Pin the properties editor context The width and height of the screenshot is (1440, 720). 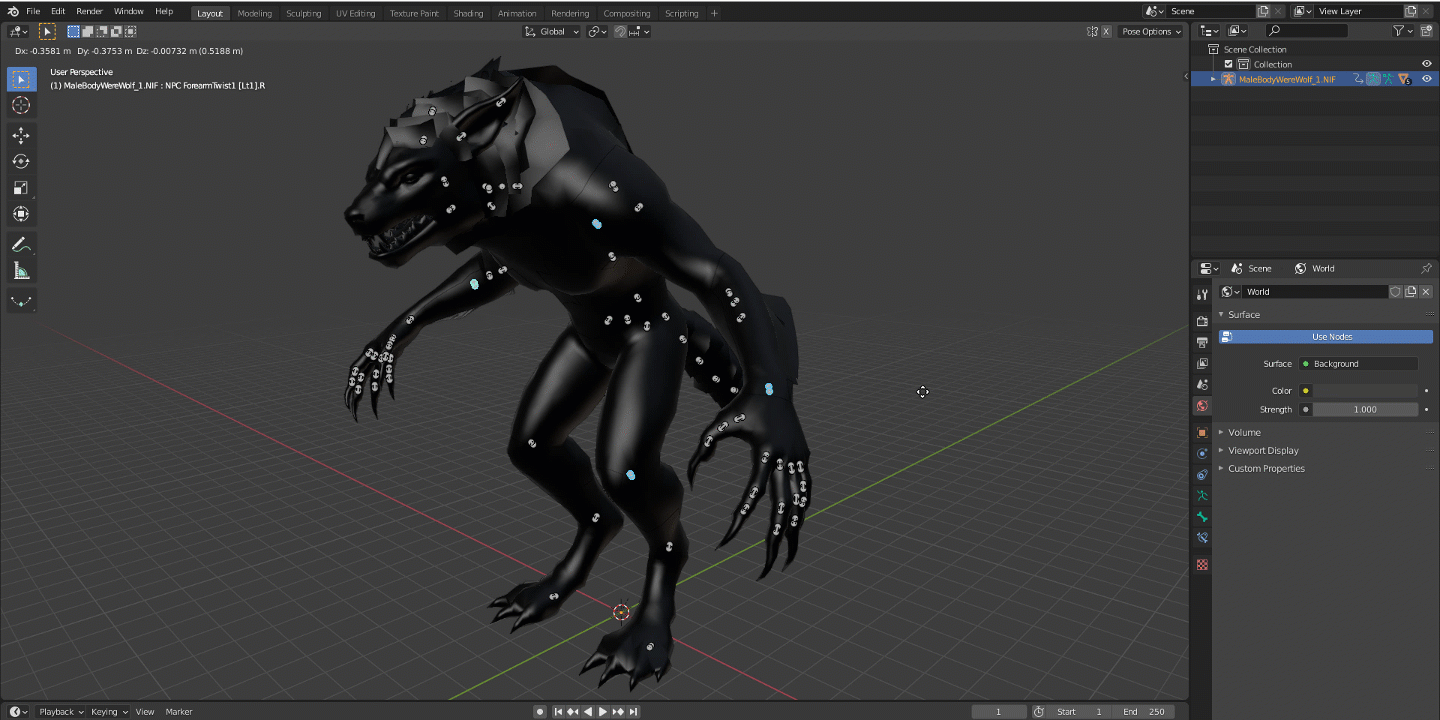[1426, 268]
